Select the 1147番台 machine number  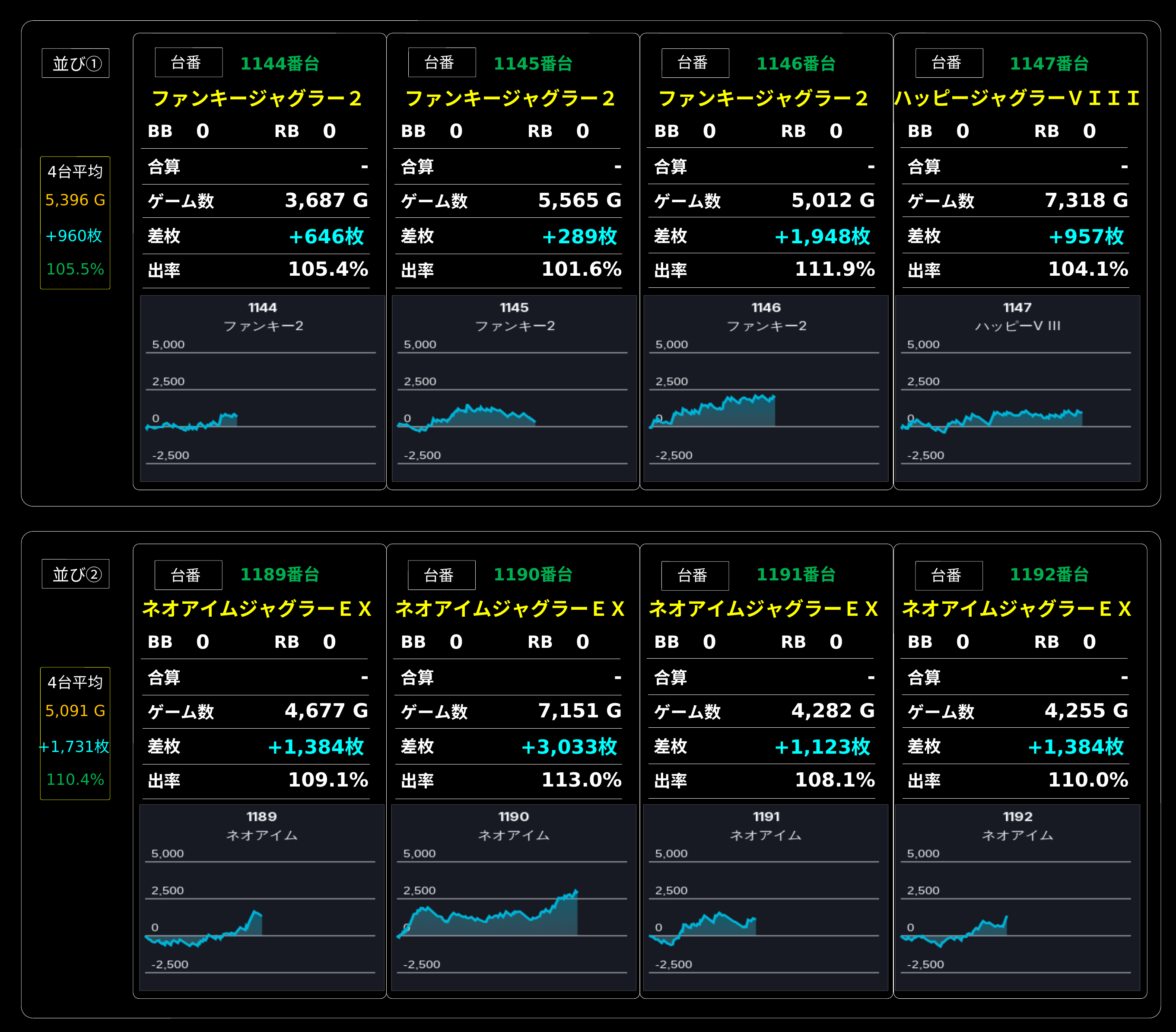(x=1049, y=64)
